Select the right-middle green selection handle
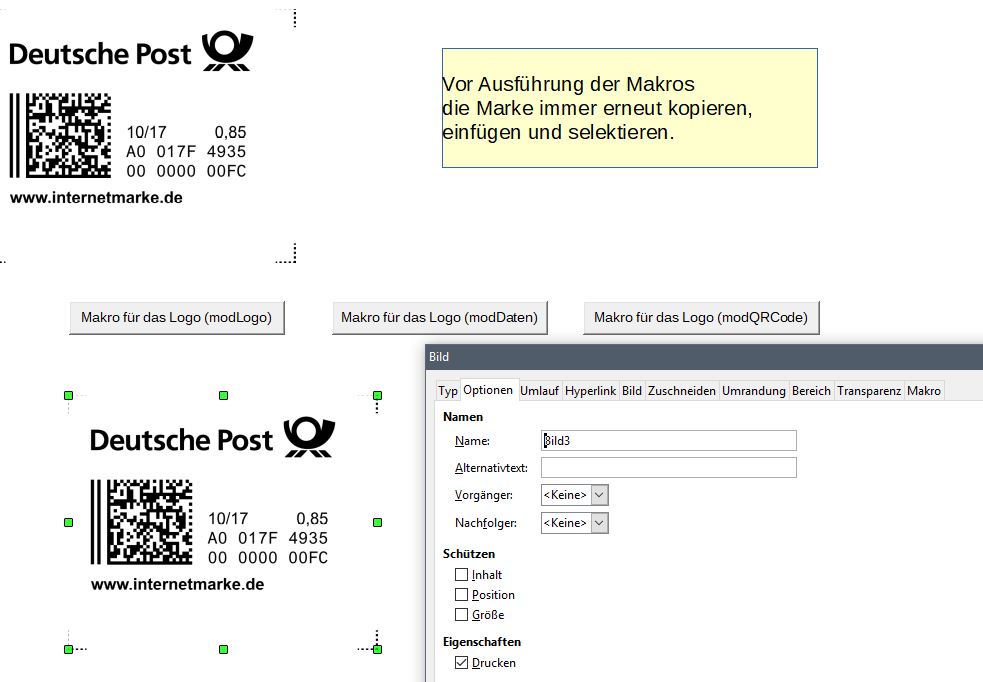The width and height of the screenshot is (983, 682). click(377, 522)
